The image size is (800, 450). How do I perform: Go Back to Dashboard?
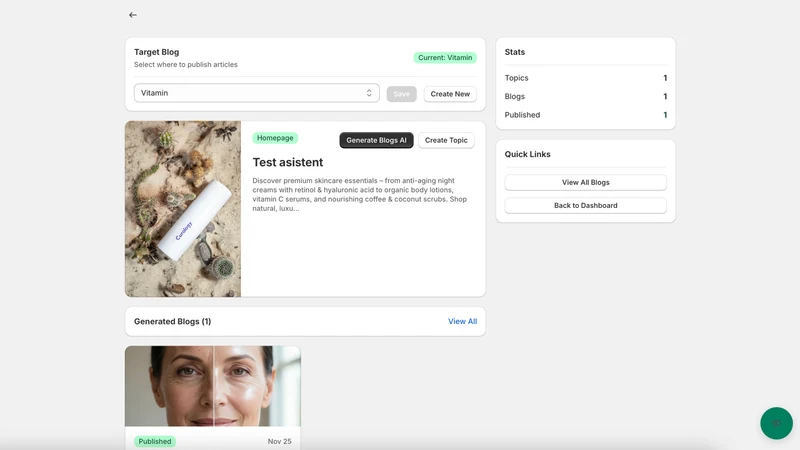click(586, 205)
